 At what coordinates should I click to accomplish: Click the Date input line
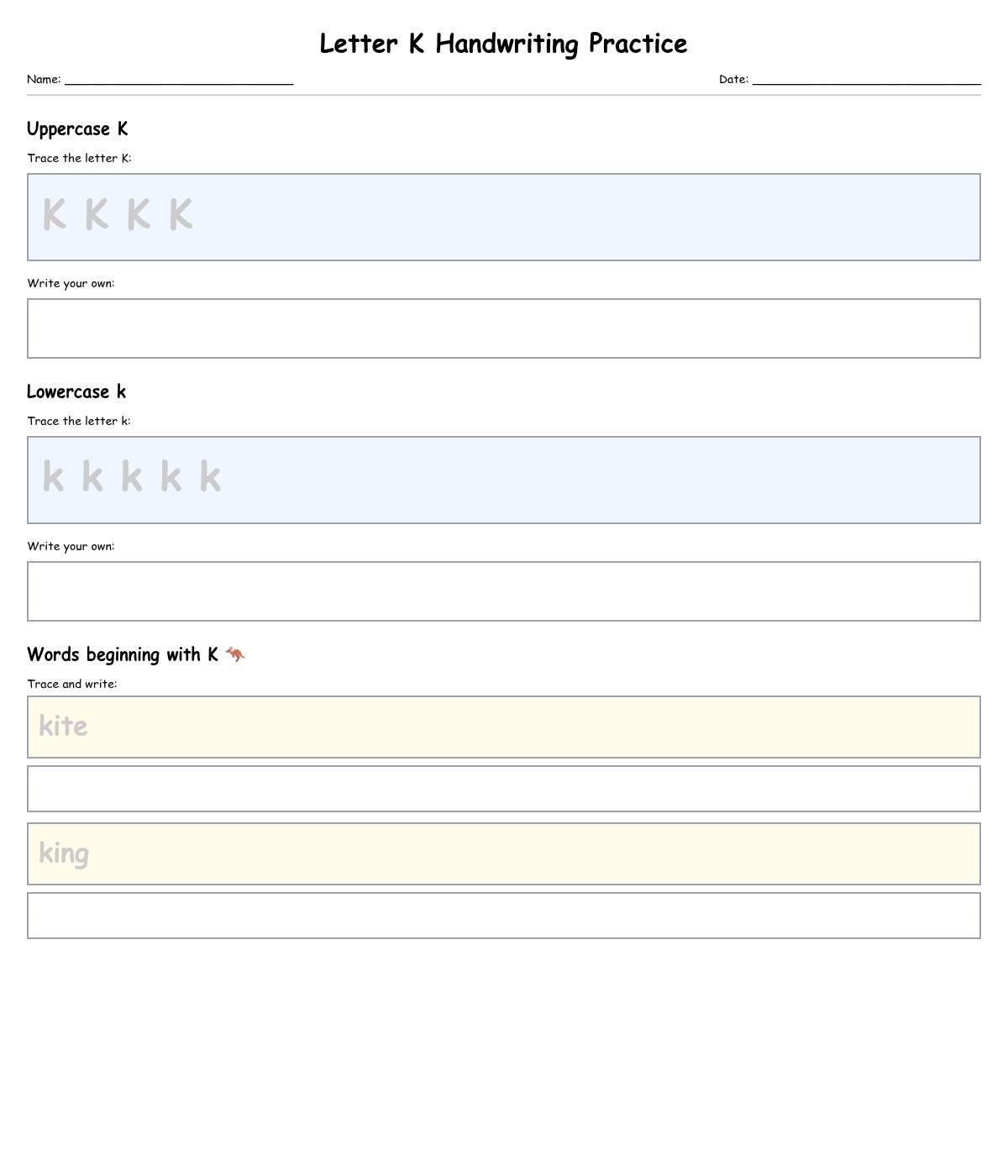(866, 79)
